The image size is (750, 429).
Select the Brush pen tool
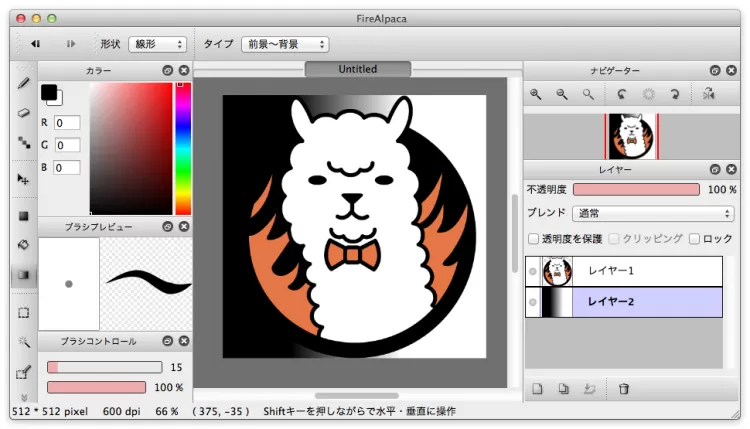coord(23,84)
